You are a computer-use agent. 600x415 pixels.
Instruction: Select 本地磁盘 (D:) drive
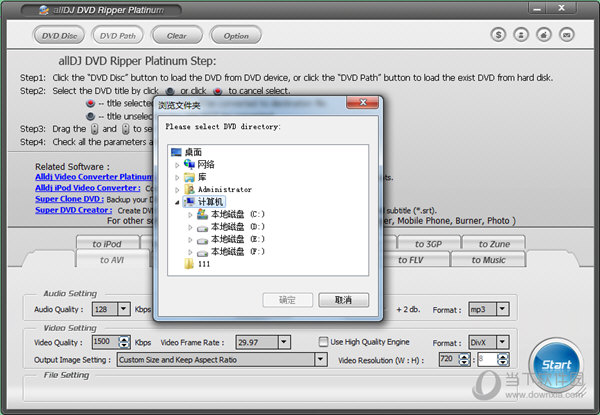click(x=230, y=227)
